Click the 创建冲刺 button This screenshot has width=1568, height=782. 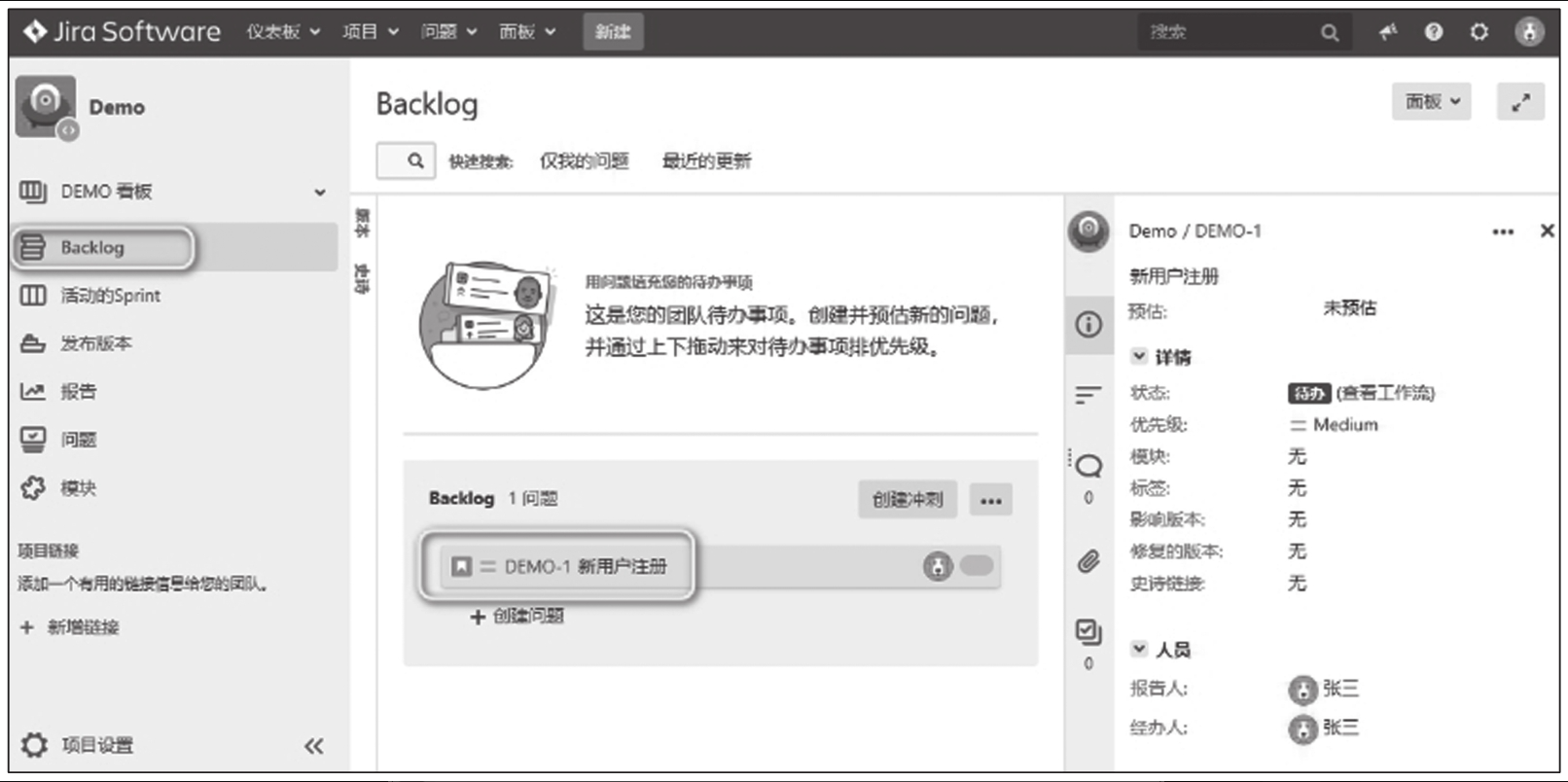click(x=908, y=500)
